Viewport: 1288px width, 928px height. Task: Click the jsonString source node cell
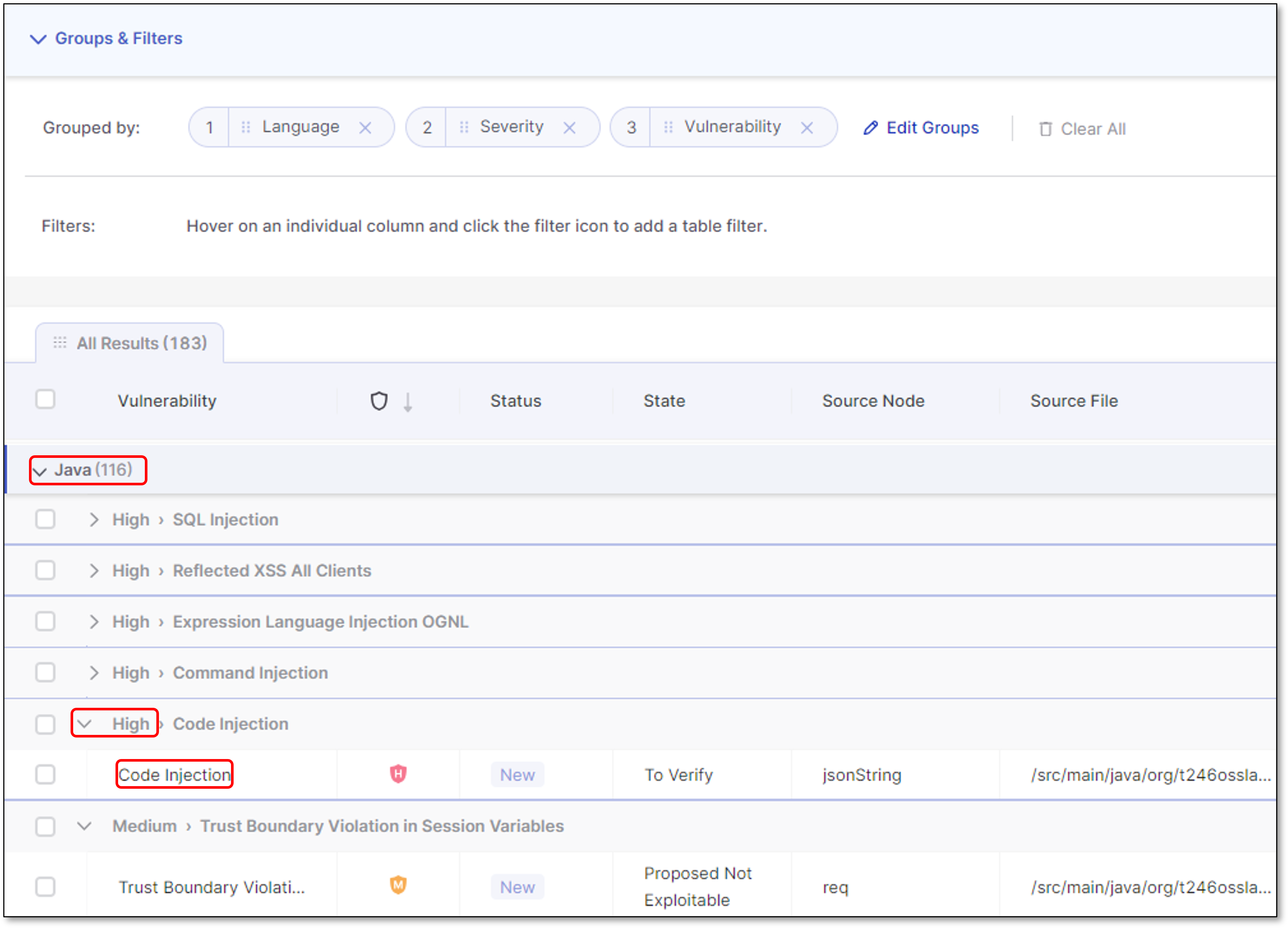pyautogui.click(x=862, y=775)
